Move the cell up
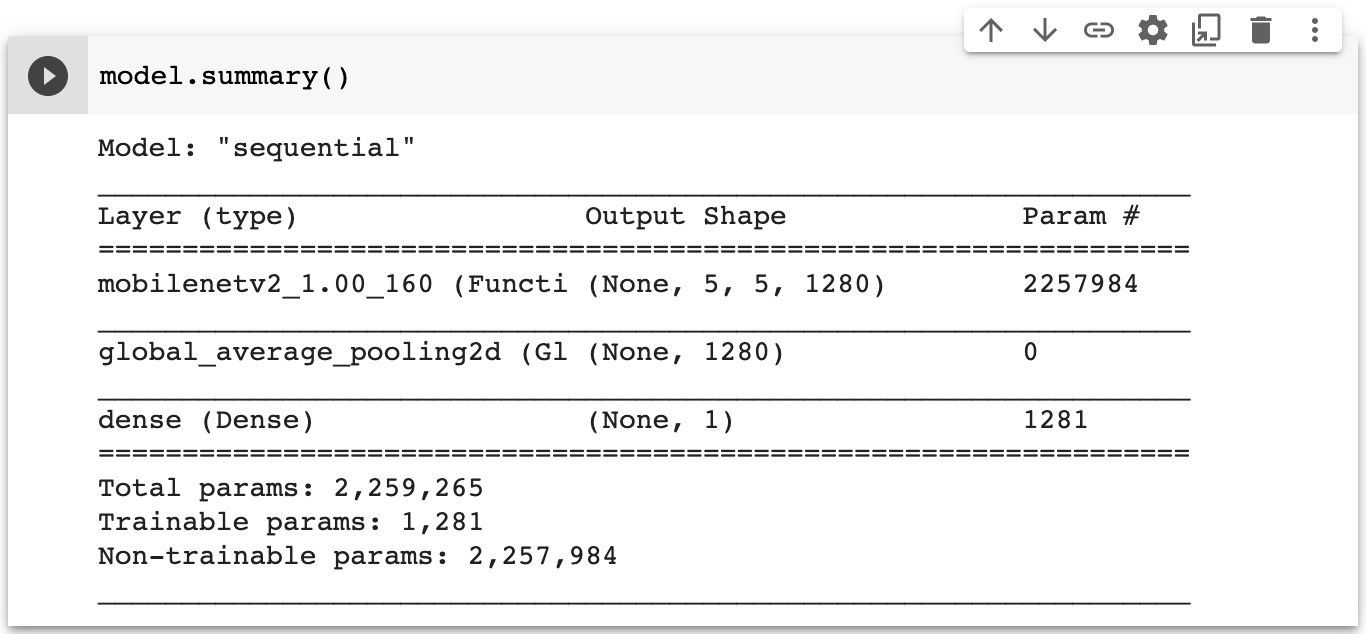Screen dimensions: 1368x634 (x=991, y=30)
